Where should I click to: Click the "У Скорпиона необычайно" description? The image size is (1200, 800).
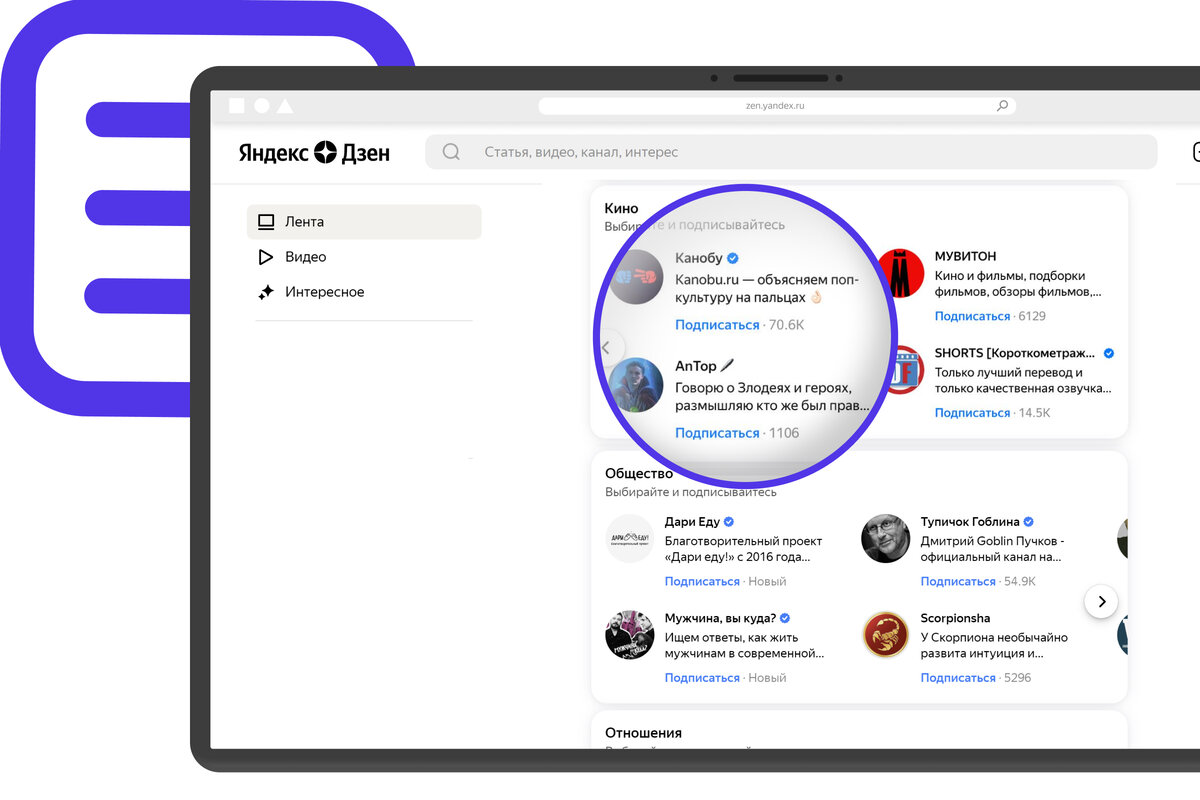click(994, 645)
